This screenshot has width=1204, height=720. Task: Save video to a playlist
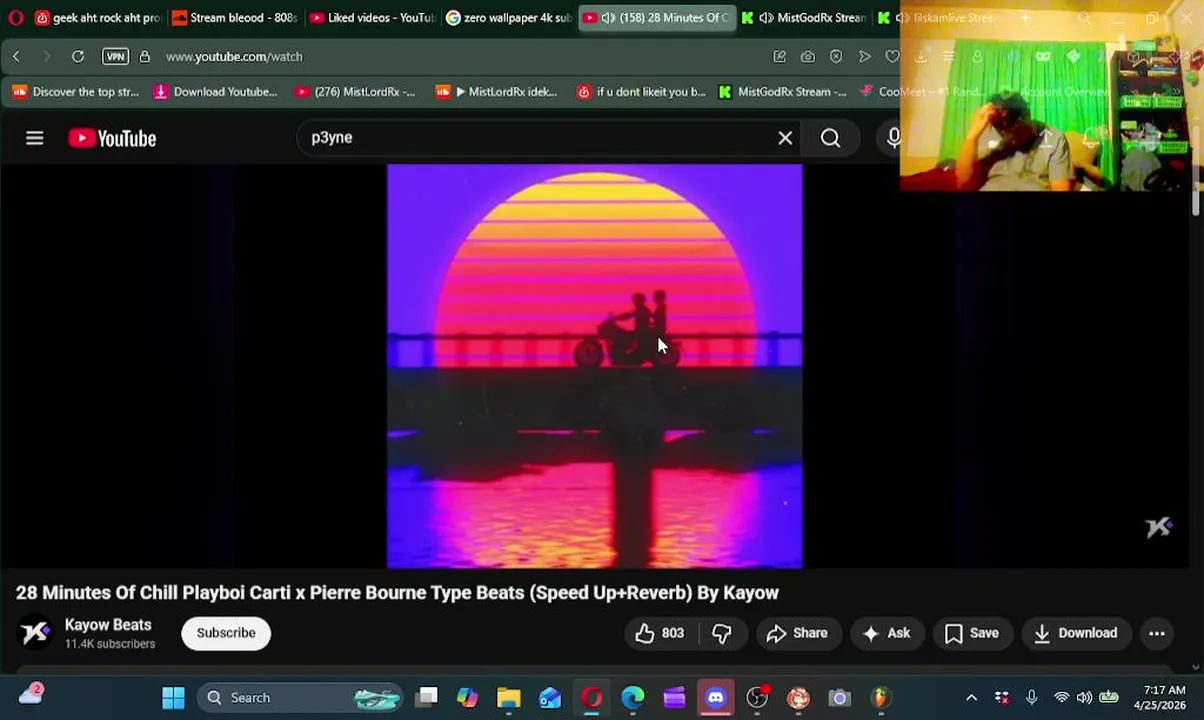[972, 633]
